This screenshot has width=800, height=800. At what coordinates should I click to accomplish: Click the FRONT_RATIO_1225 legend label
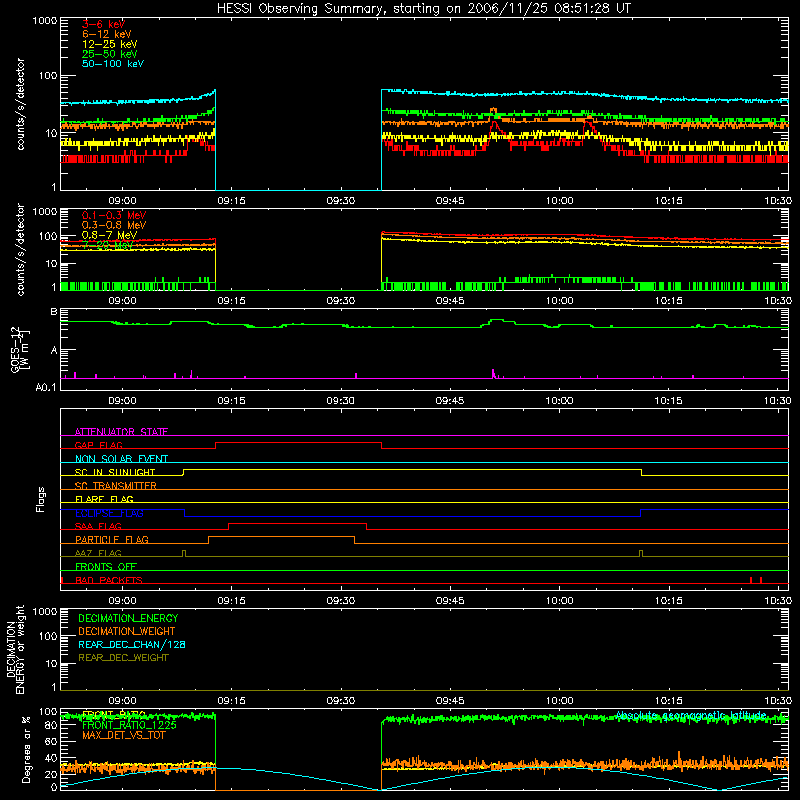point(129,725)
